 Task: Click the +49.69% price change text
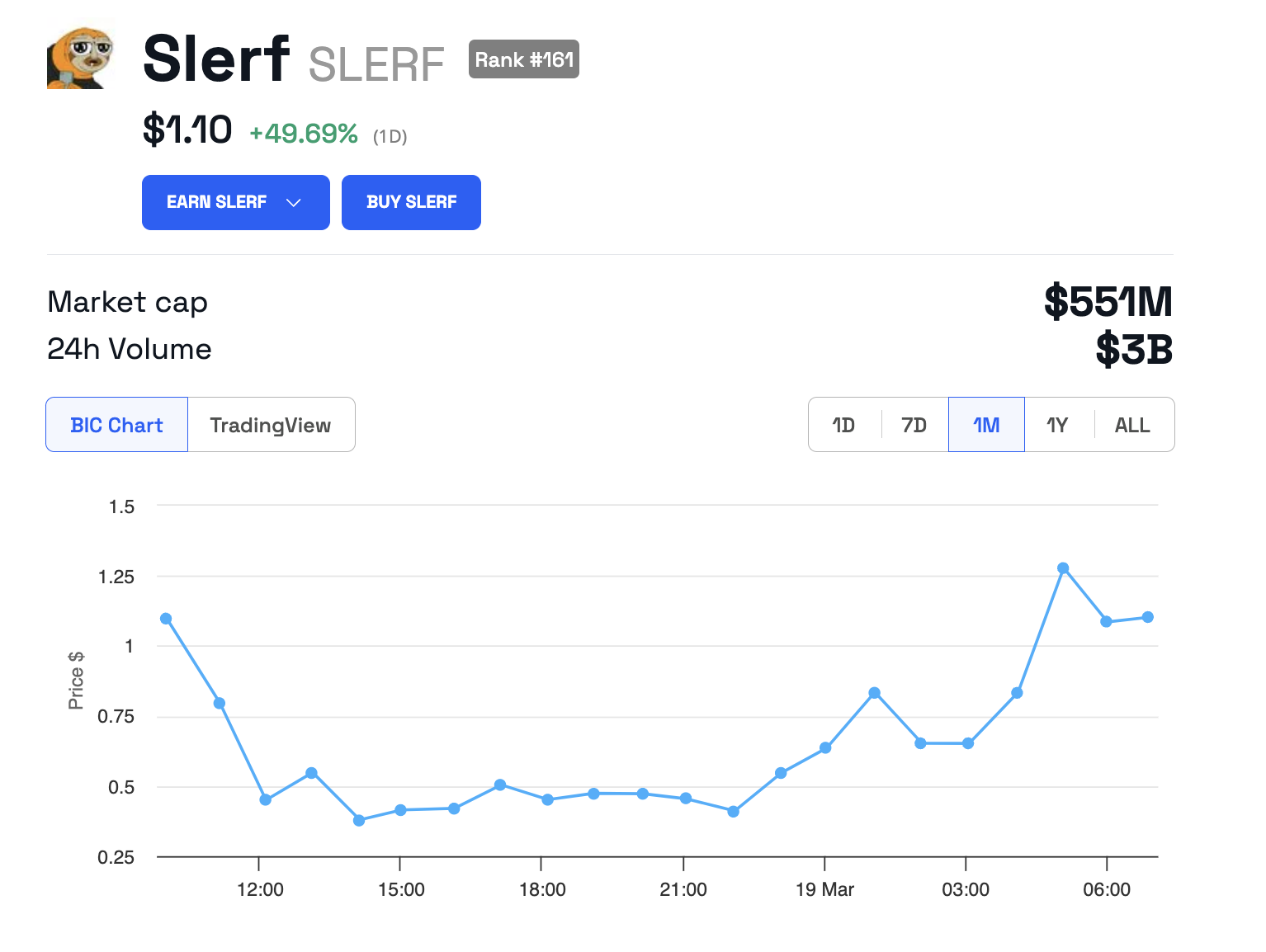[x=304, y=134]
